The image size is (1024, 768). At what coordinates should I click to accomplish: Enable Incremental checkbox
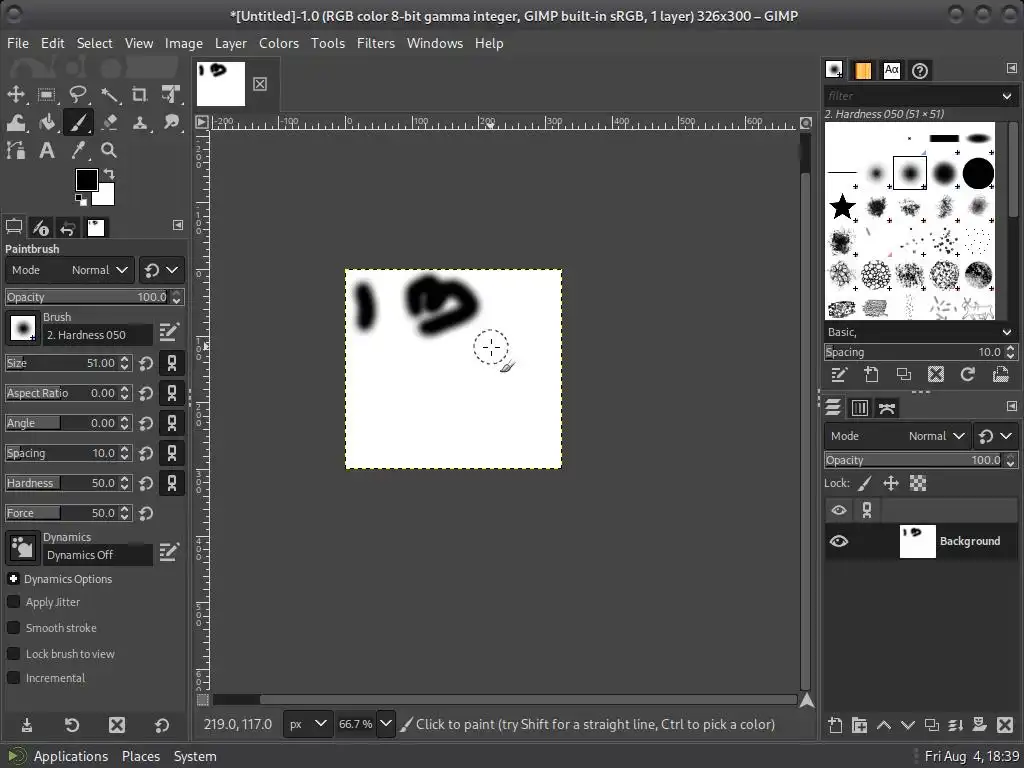(13, 678)
